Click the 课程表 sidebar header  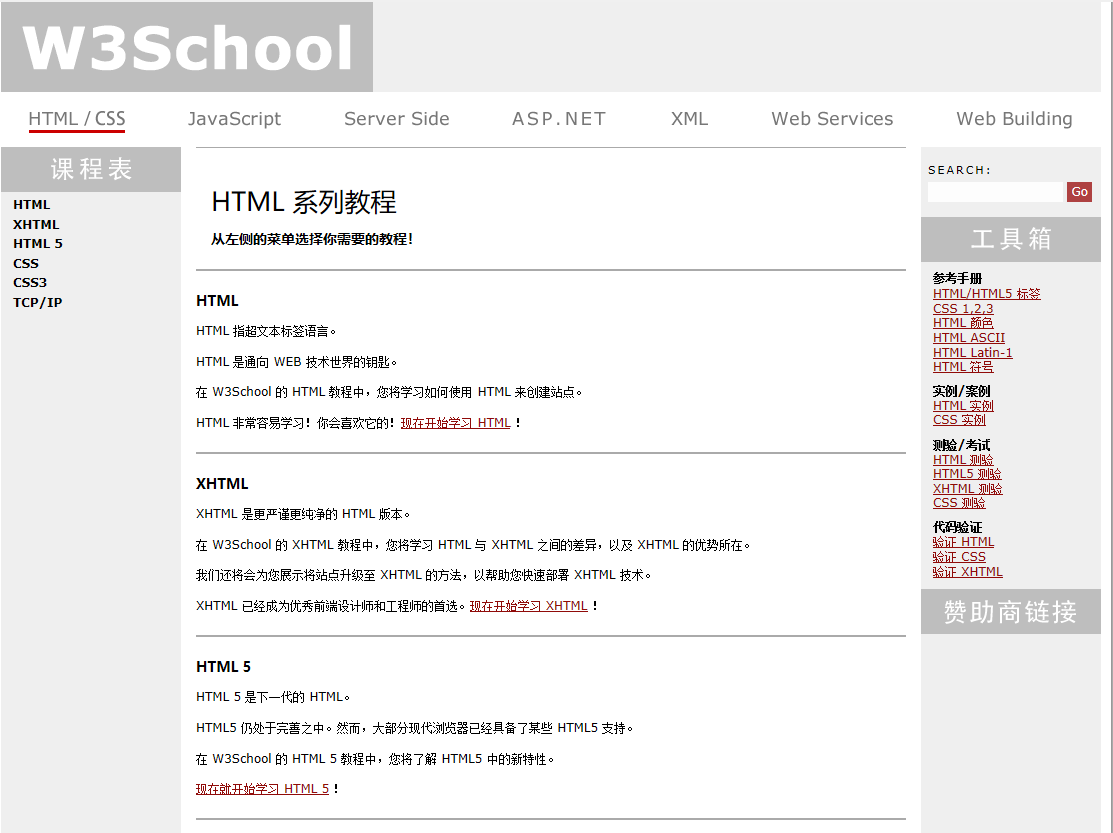(91, 170)
